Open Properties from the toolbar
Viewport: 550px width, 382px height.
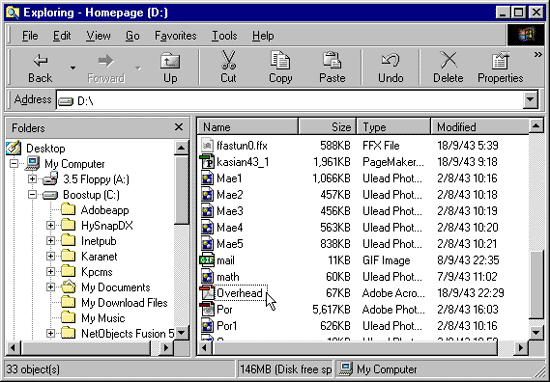pos(500,68)
